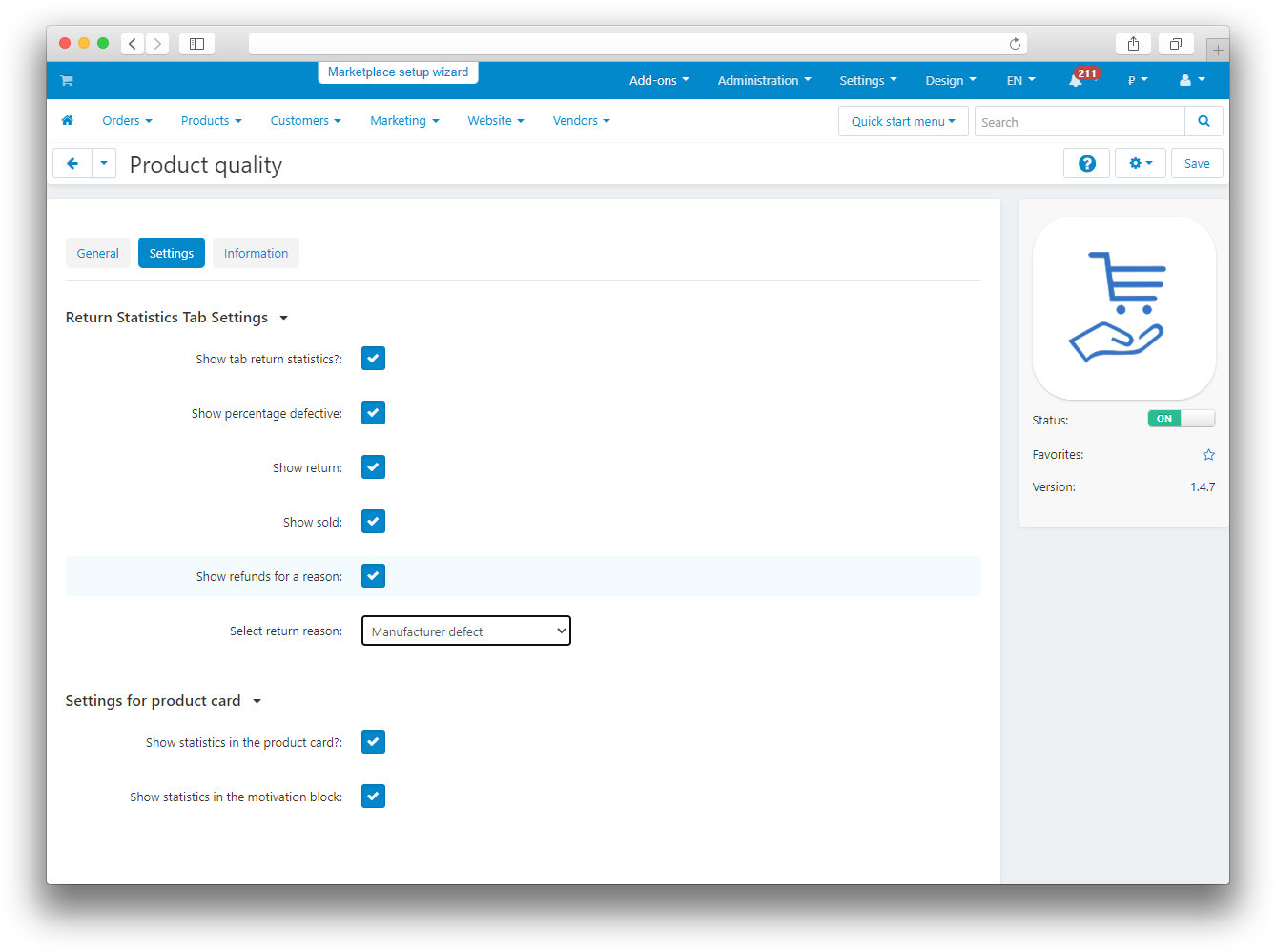Disable Show statistics in the motivation block
The height and width of the screenshot is (952, 1276).
373,797
